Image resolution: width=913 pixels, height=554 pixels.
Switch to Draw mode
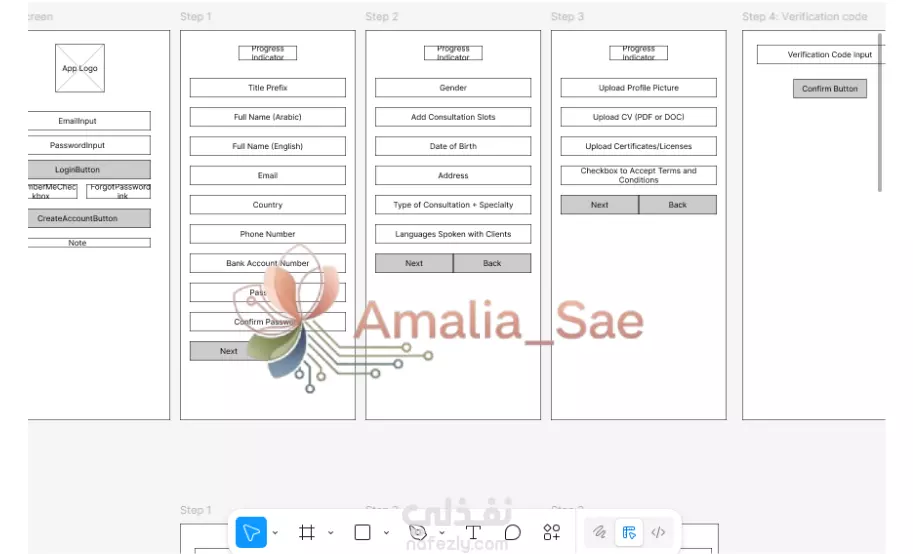click(599, 532)
